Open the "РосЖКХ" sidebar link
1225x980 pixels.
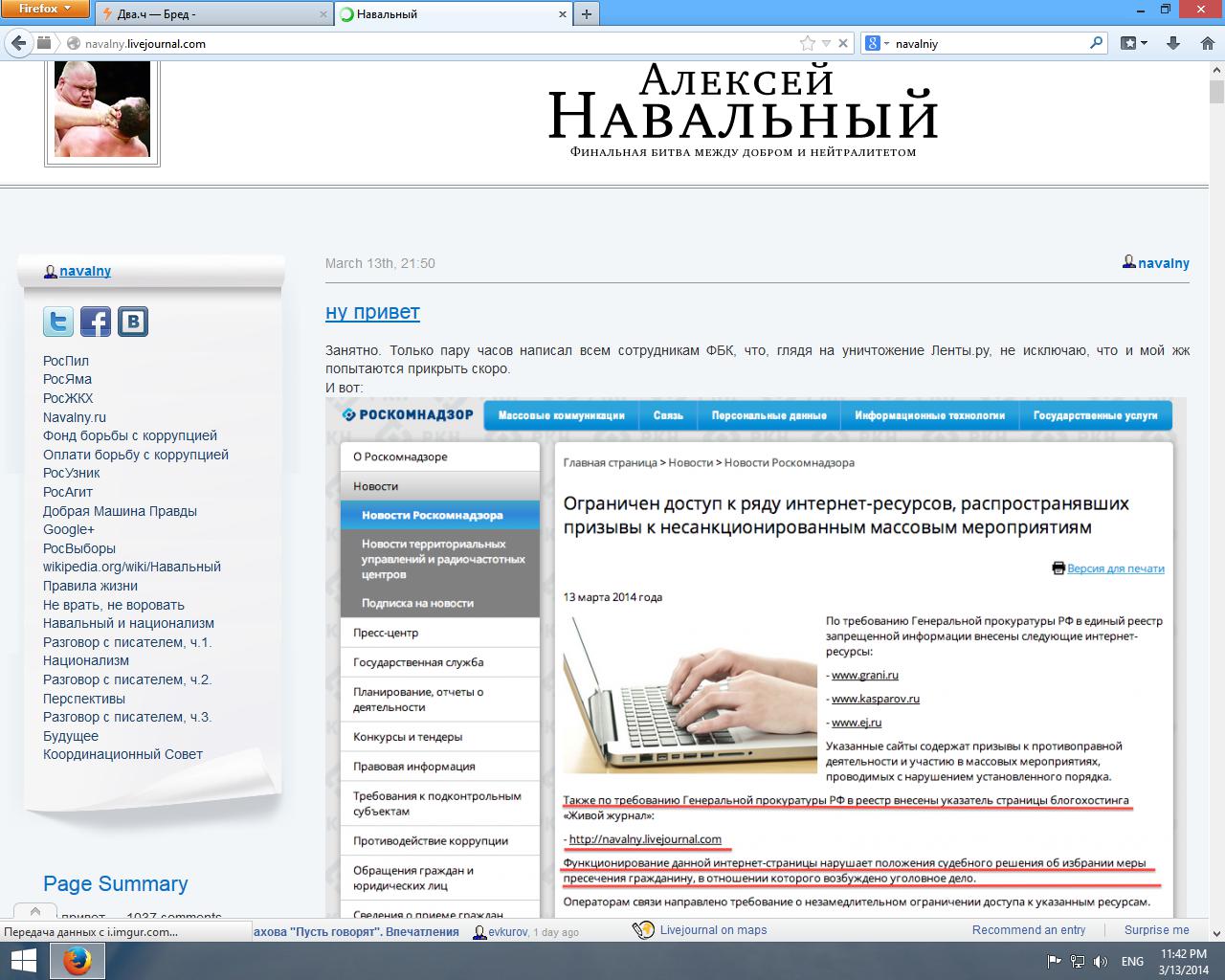point(68,398)
